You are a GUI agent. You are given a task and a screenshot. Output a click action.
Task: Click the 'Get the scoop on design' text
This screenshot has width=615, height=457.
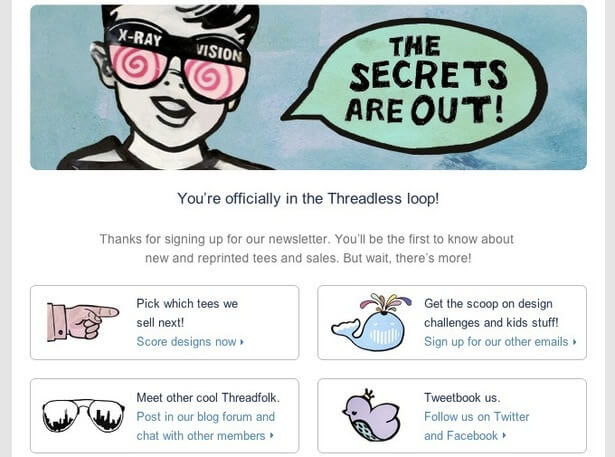488,304
